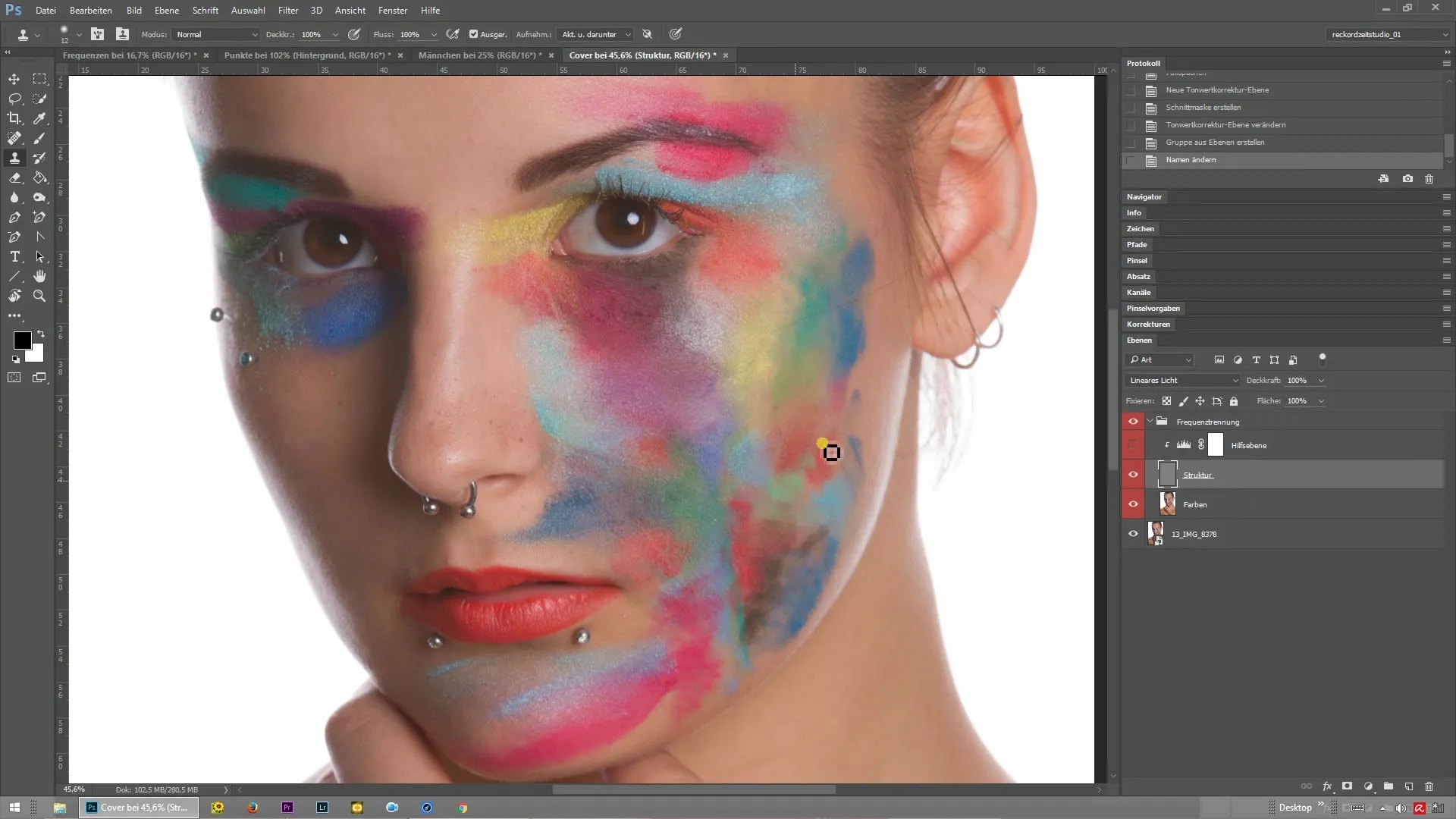Viewport: 1456px width, 819px height.
Task: Hide the Frequenztrennung group
Action: [1133, 422]
